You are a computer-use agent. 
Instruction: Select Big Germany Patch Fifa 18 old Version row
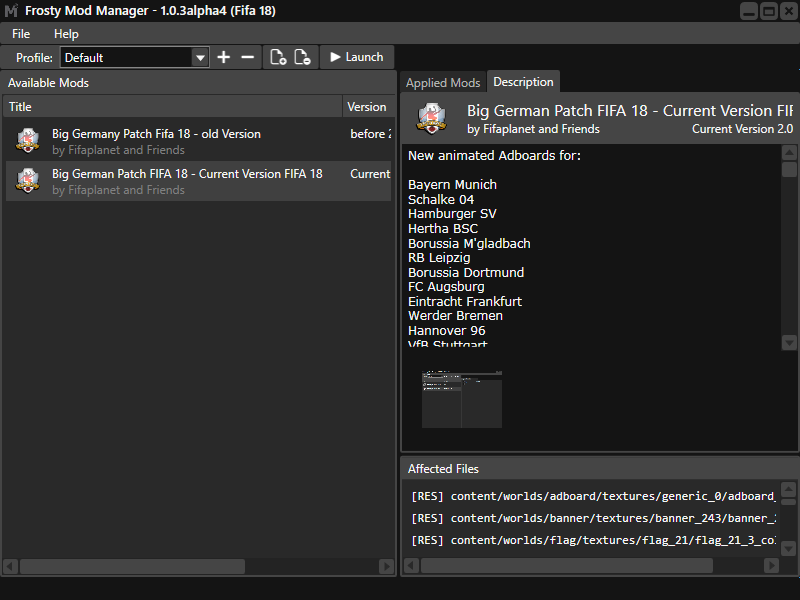198,141
